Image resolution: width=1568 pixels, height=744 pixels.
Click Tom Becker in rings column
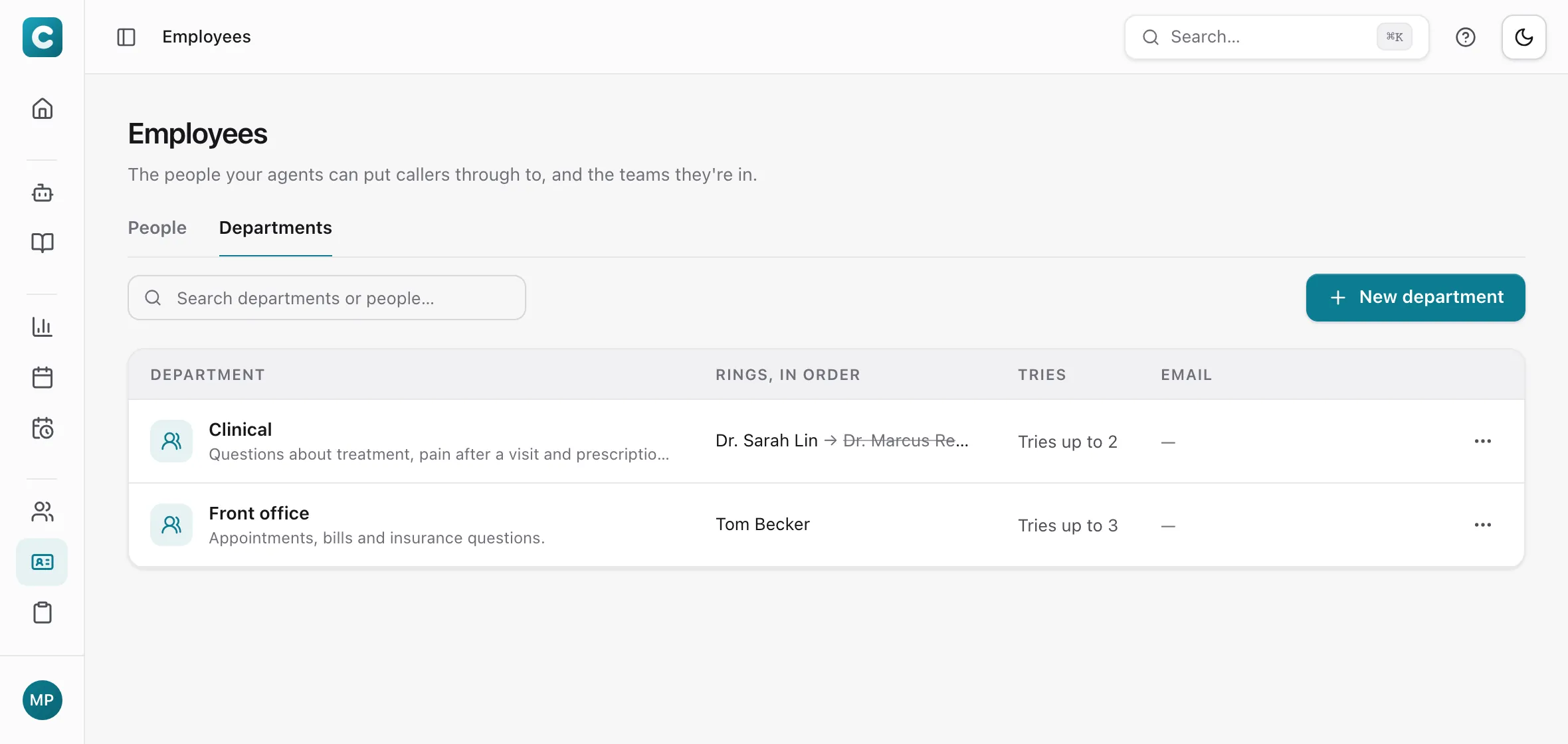point(763,524)
